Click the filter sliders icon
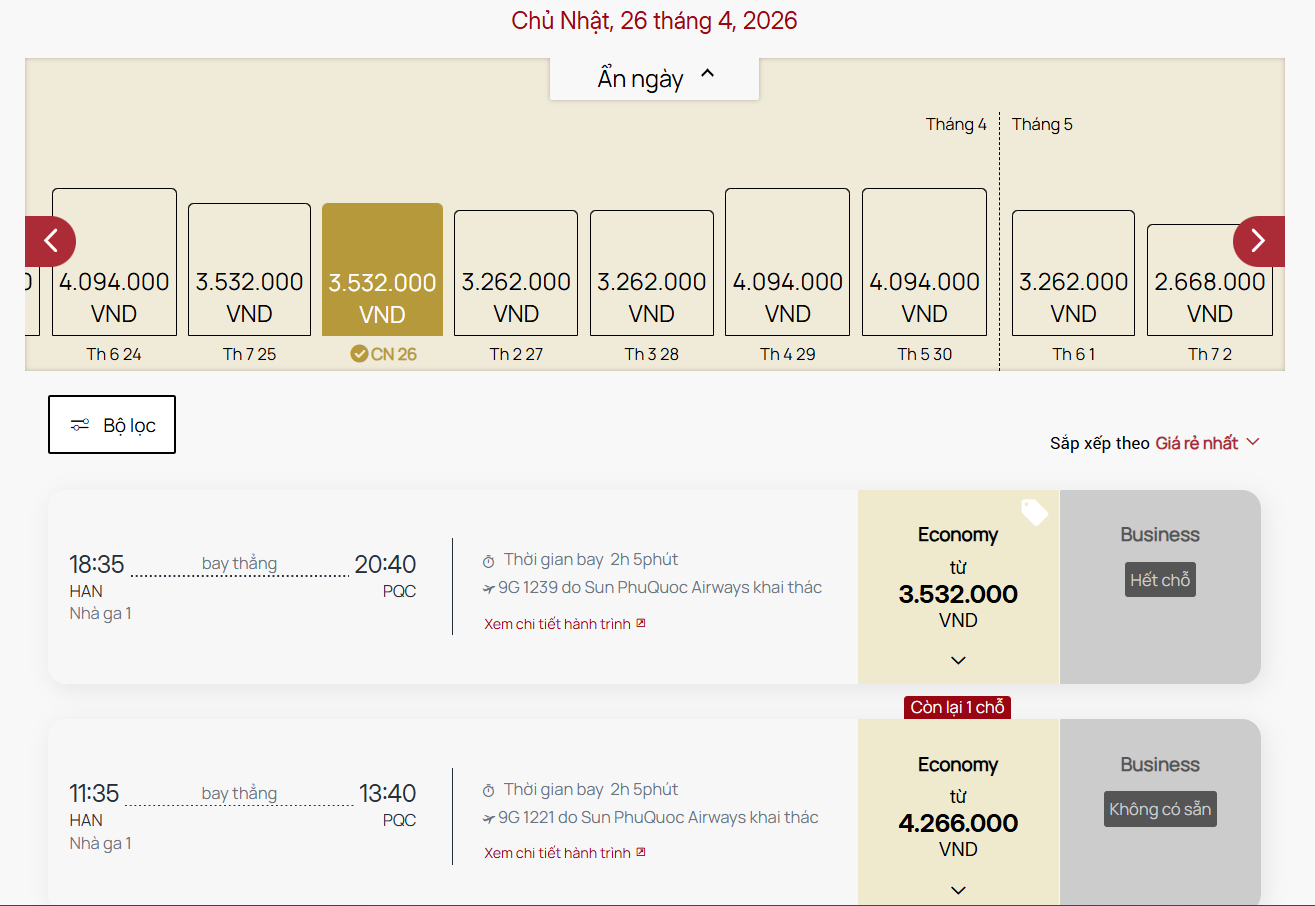Viewport: 1315px width, 906px height. (80, 425)
